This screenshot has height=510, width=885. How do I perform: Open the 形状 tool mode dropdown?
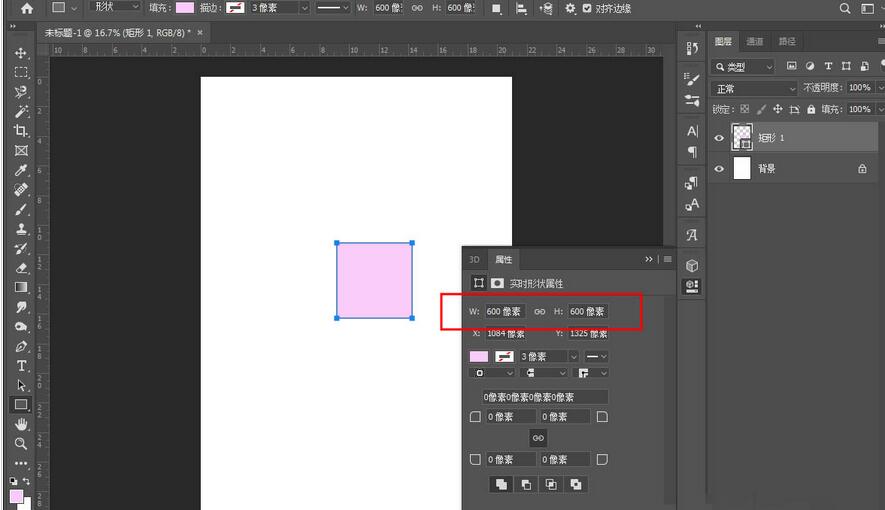[116, 7]
